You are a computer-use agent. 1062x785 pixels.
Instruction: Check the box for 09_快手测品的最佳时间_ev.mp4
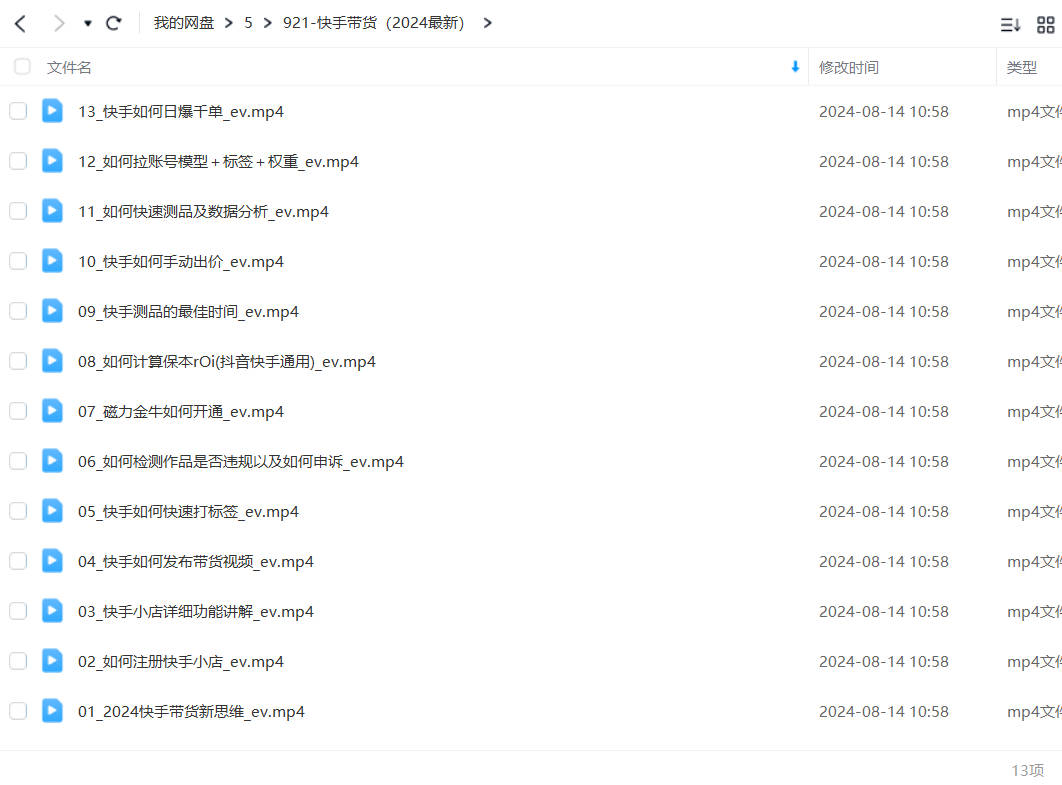point(18,311)
